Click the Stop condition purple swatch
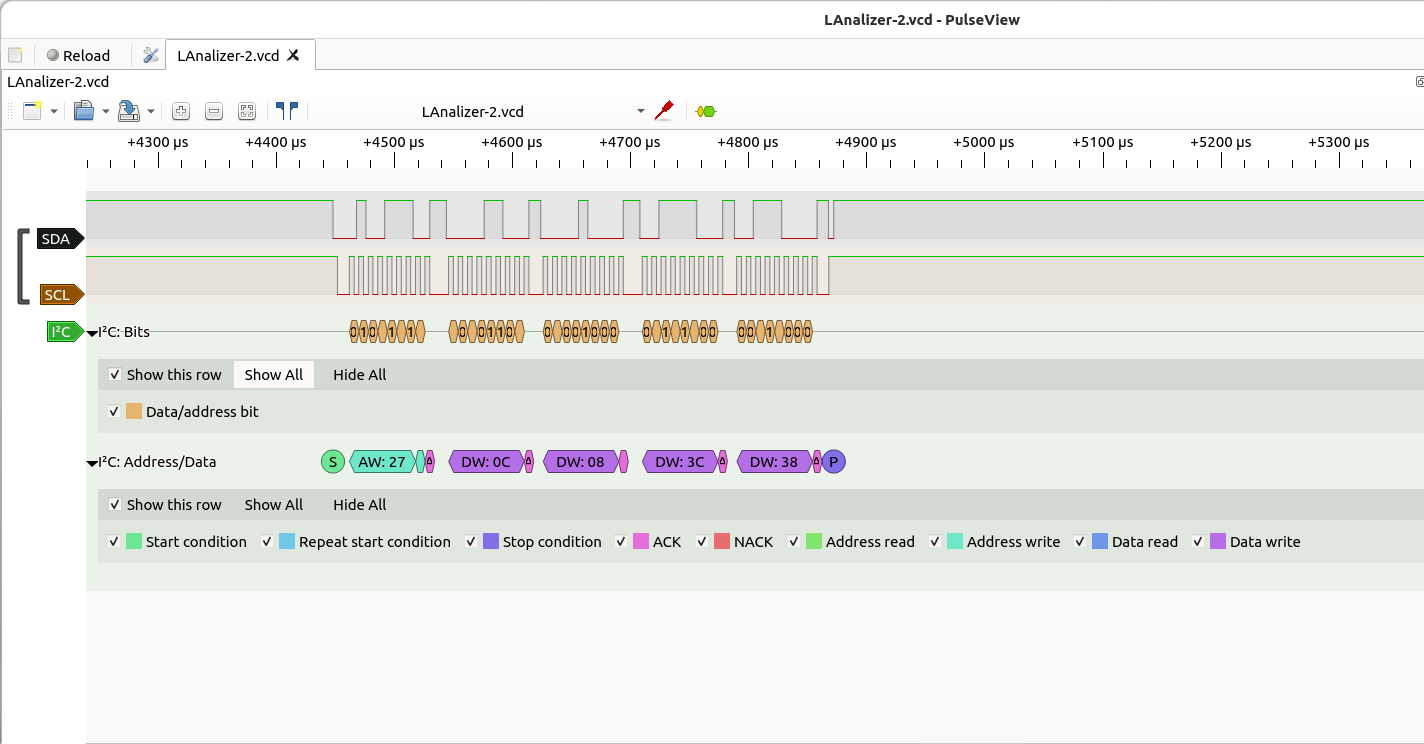This screenshot has width=1424, height=744. [491, 542]
